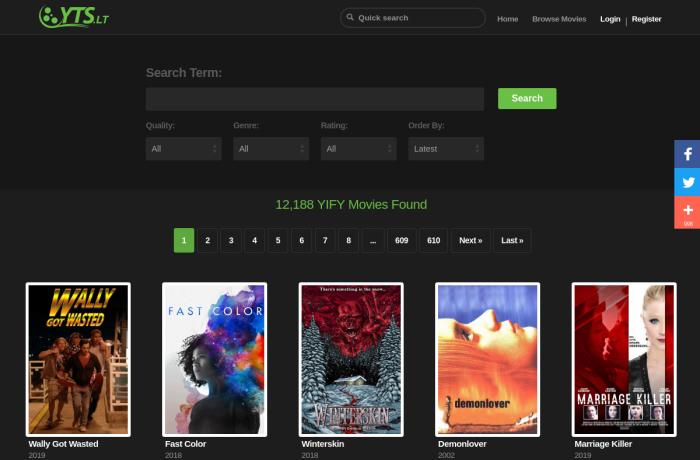Screen dimensions: 700x460
Task: Click the Fast Color title link
Action: (x=185, y=444)
